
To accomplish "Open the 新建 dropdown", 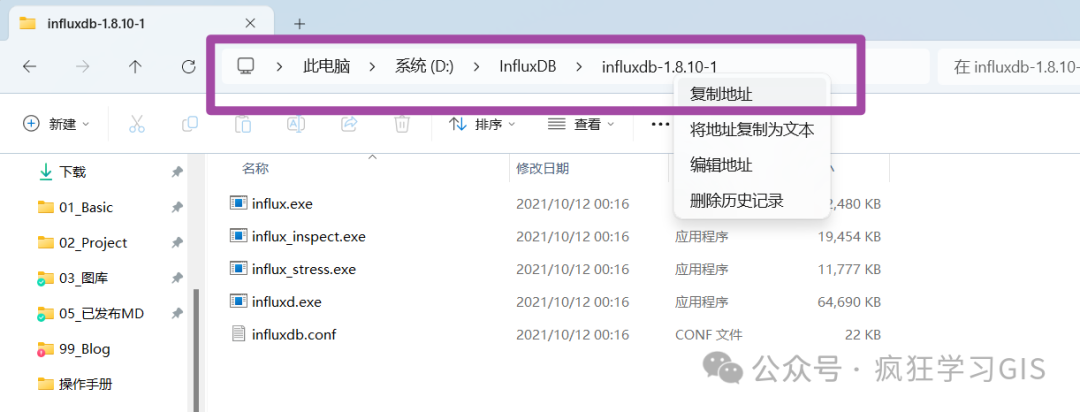I will (x=56, y=124).
